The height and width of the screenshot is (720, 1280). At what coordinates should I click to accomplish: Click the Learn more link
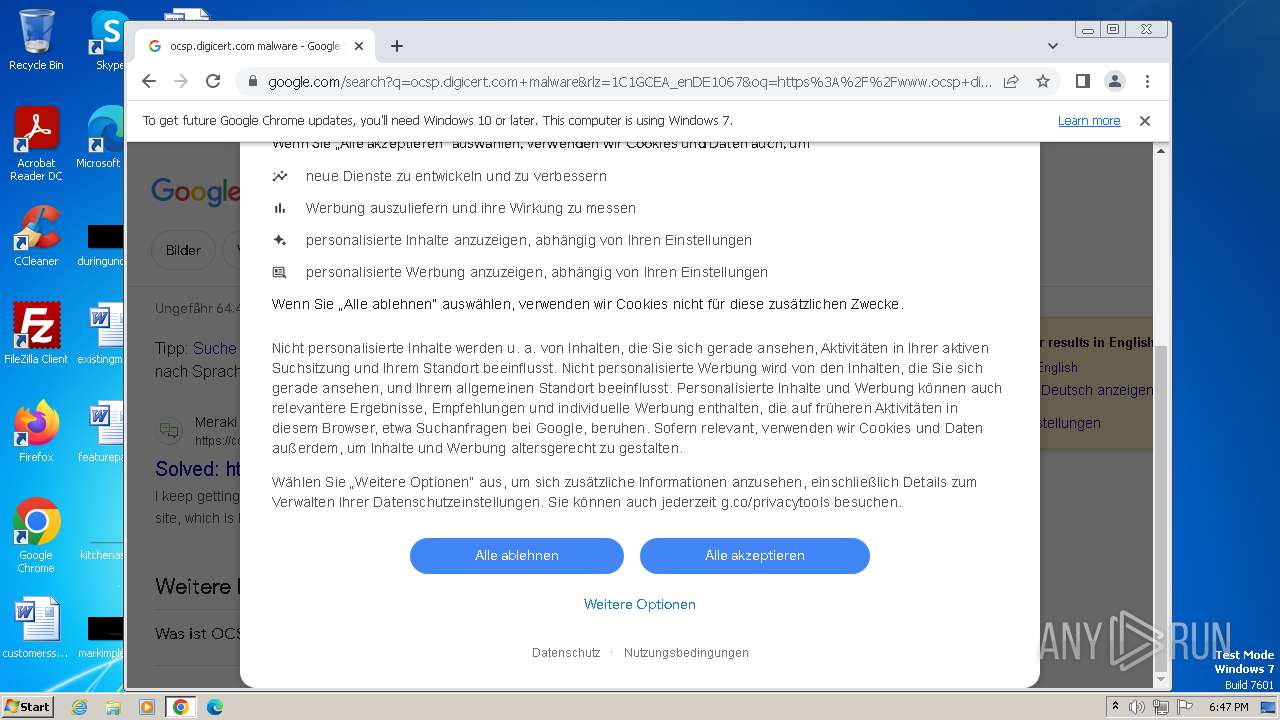(x=1089, y=121)
